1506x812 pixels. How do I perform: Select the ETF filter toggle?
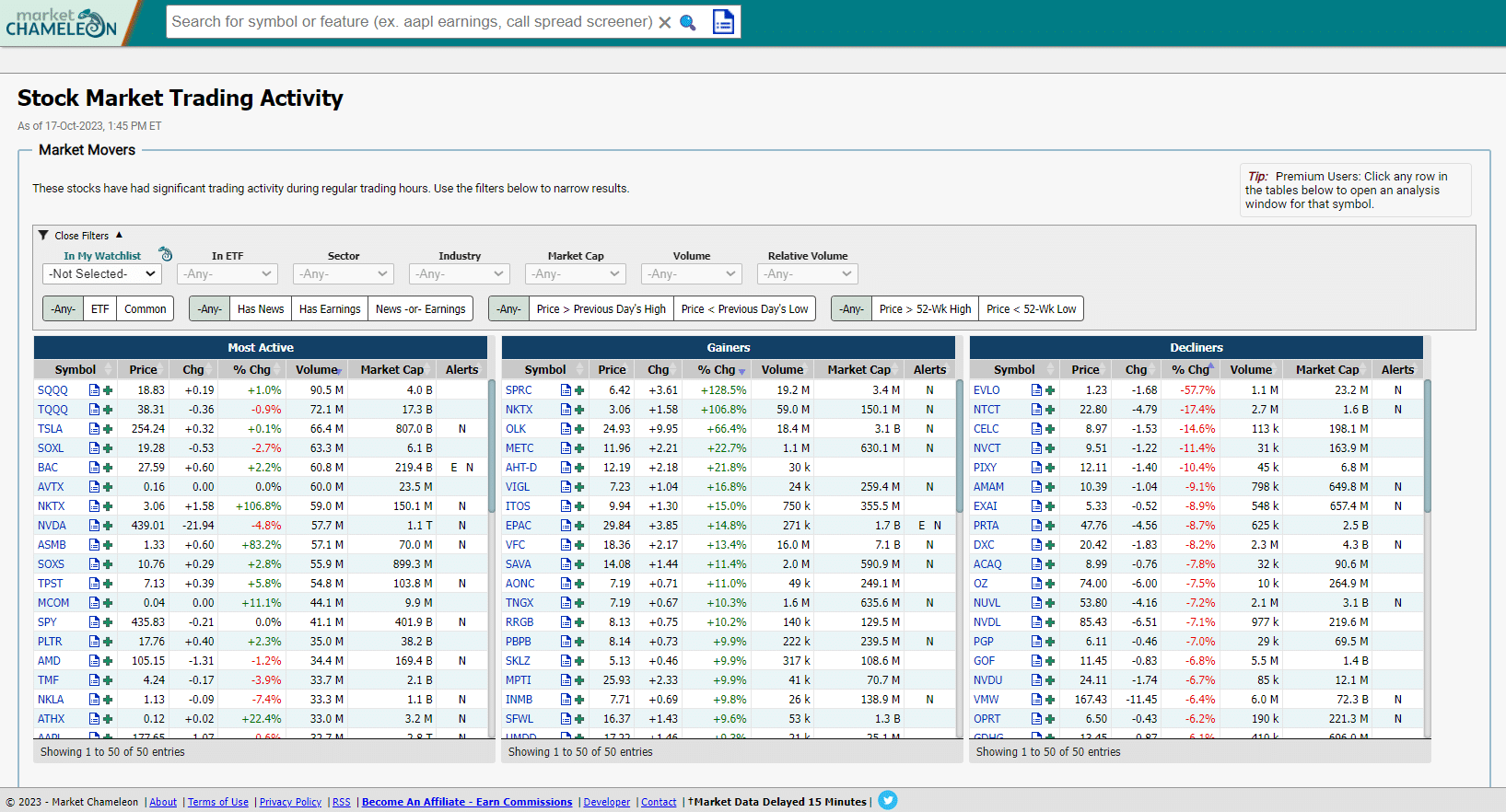(x=100, y=309)
